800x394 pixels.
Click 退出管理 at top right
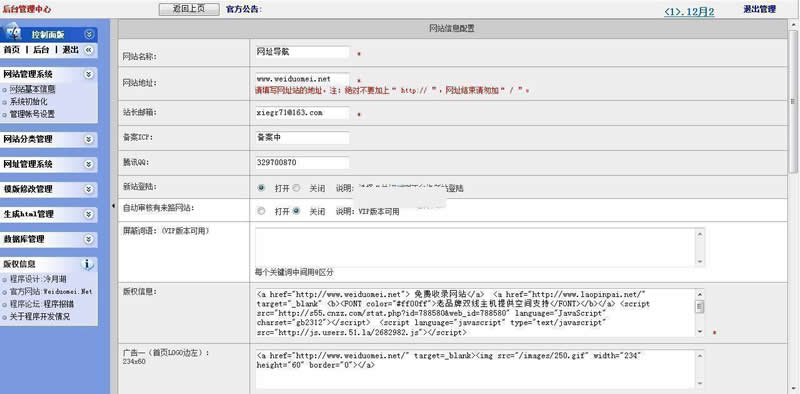(x=759, y=9)
